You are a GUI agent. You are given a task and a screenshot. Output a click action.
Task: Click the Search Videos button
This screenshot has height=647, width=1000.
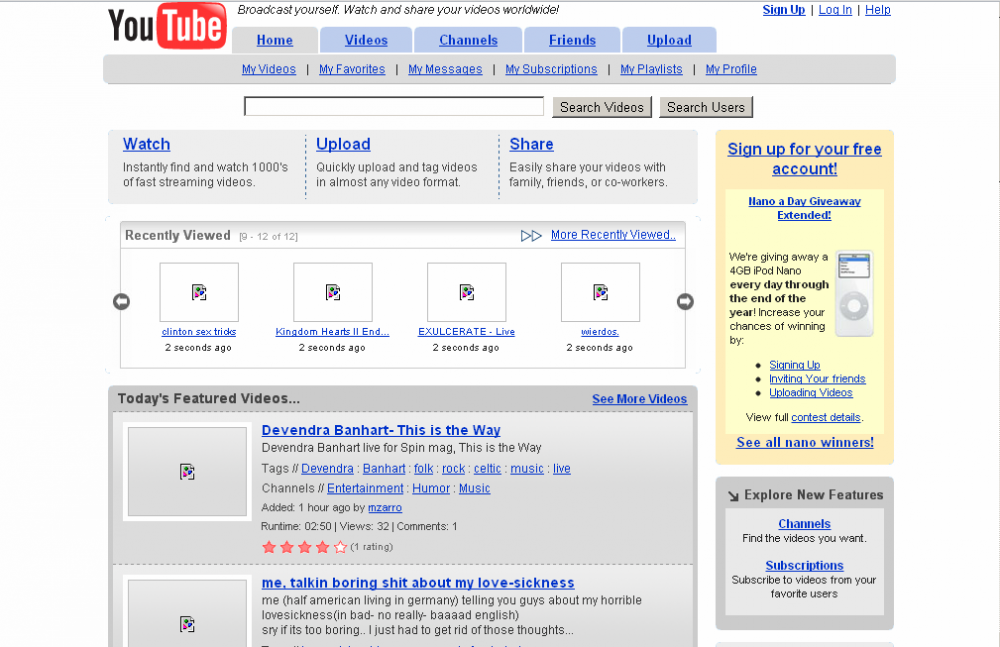click(x=601, y=107)
